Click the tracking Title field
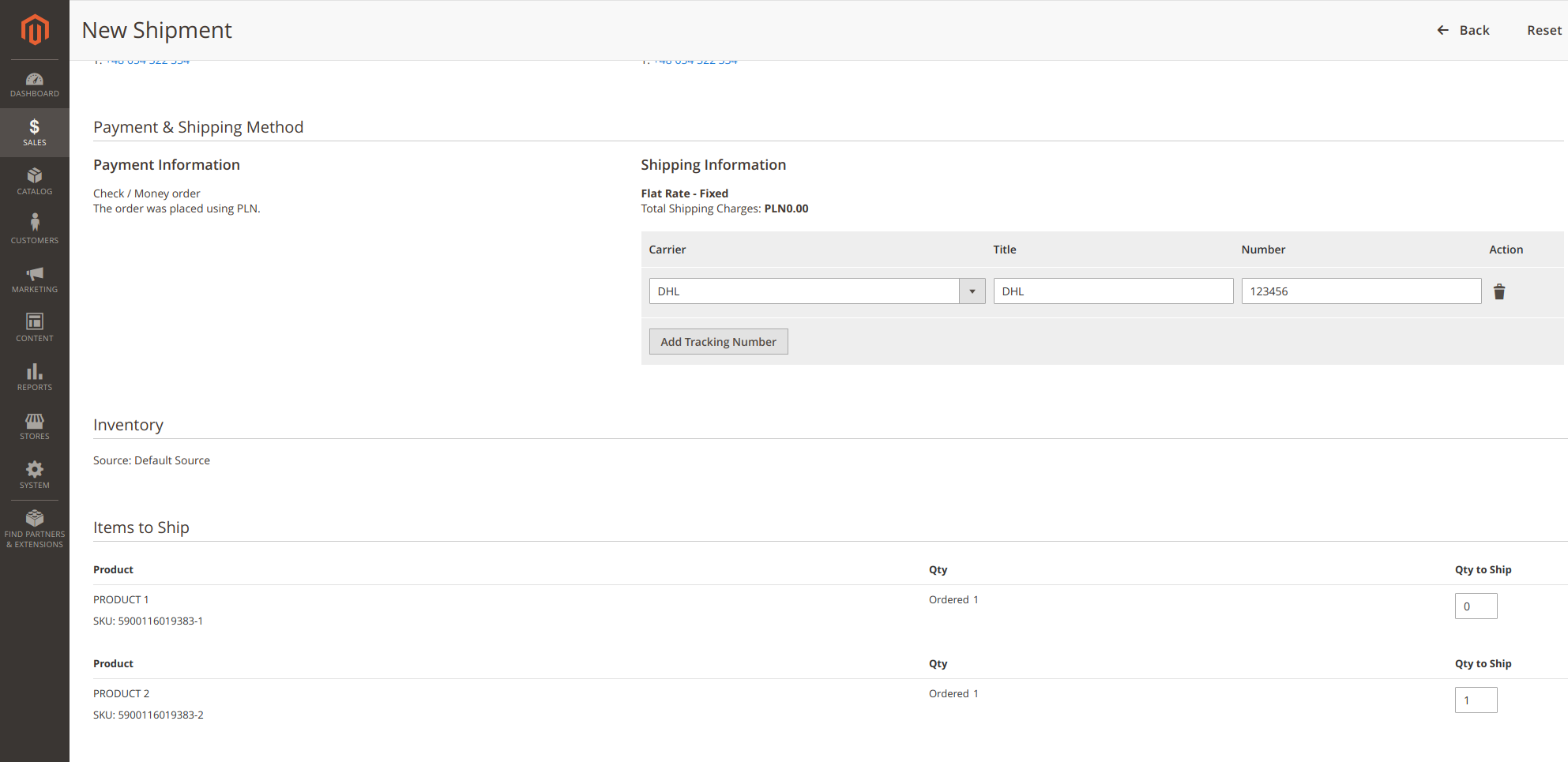 pyautogui.click(x=1112, y=291)
